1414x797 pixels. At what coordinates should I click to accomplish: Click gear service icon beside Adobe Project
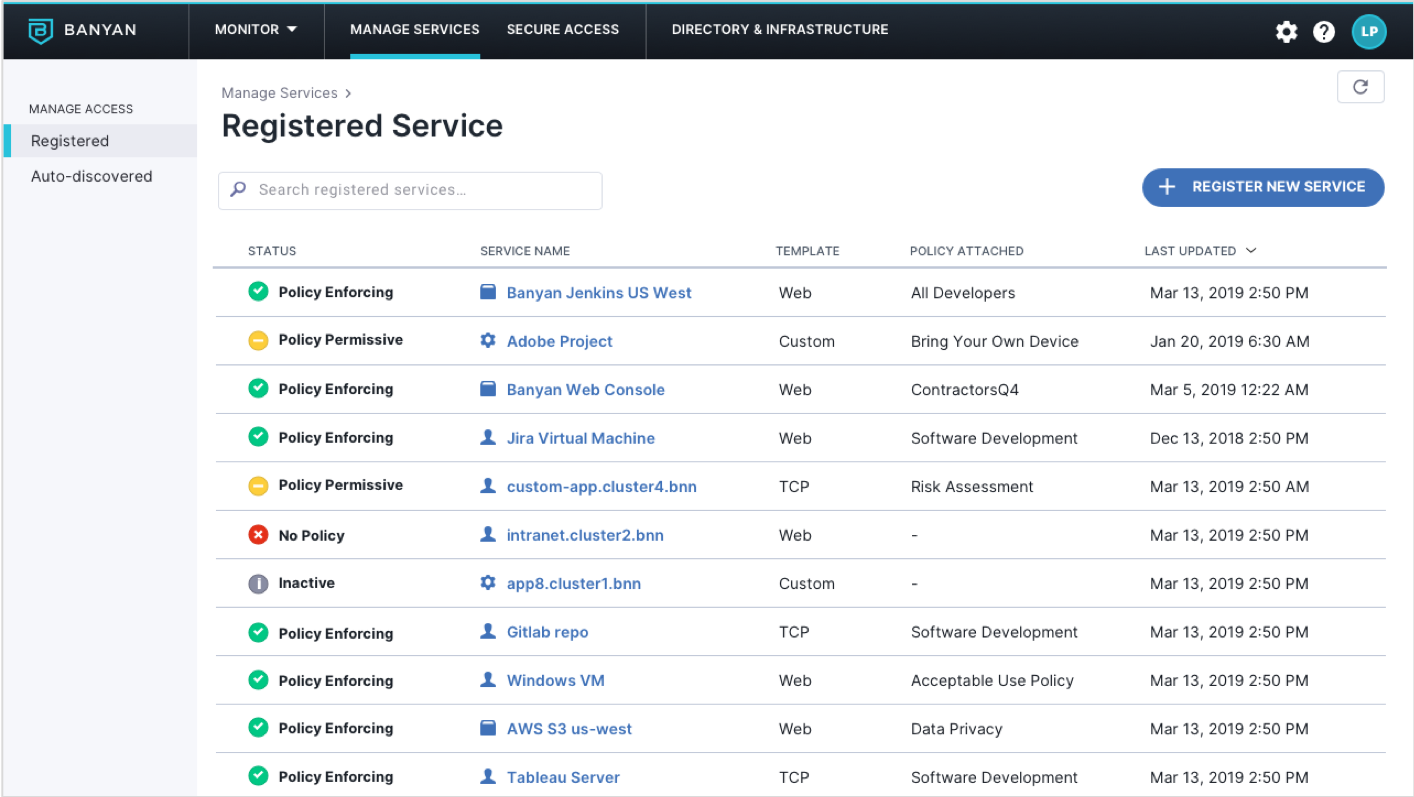pos(488,340)
